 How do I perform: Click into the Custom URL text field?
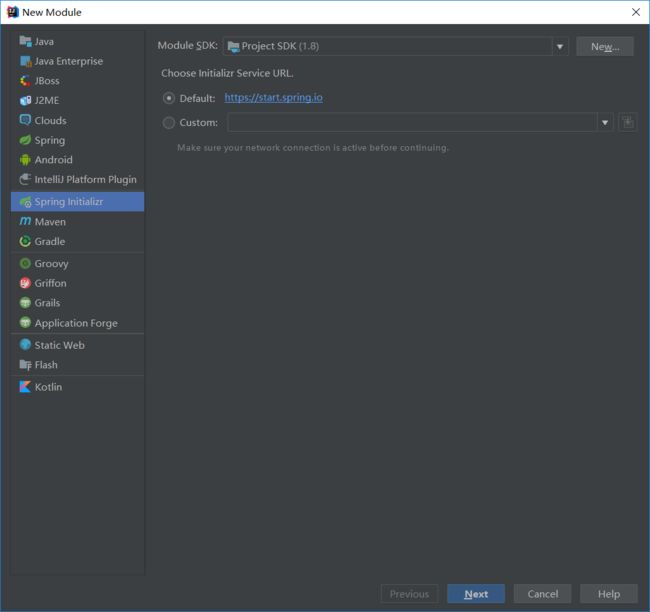click(x=412, y=123)
